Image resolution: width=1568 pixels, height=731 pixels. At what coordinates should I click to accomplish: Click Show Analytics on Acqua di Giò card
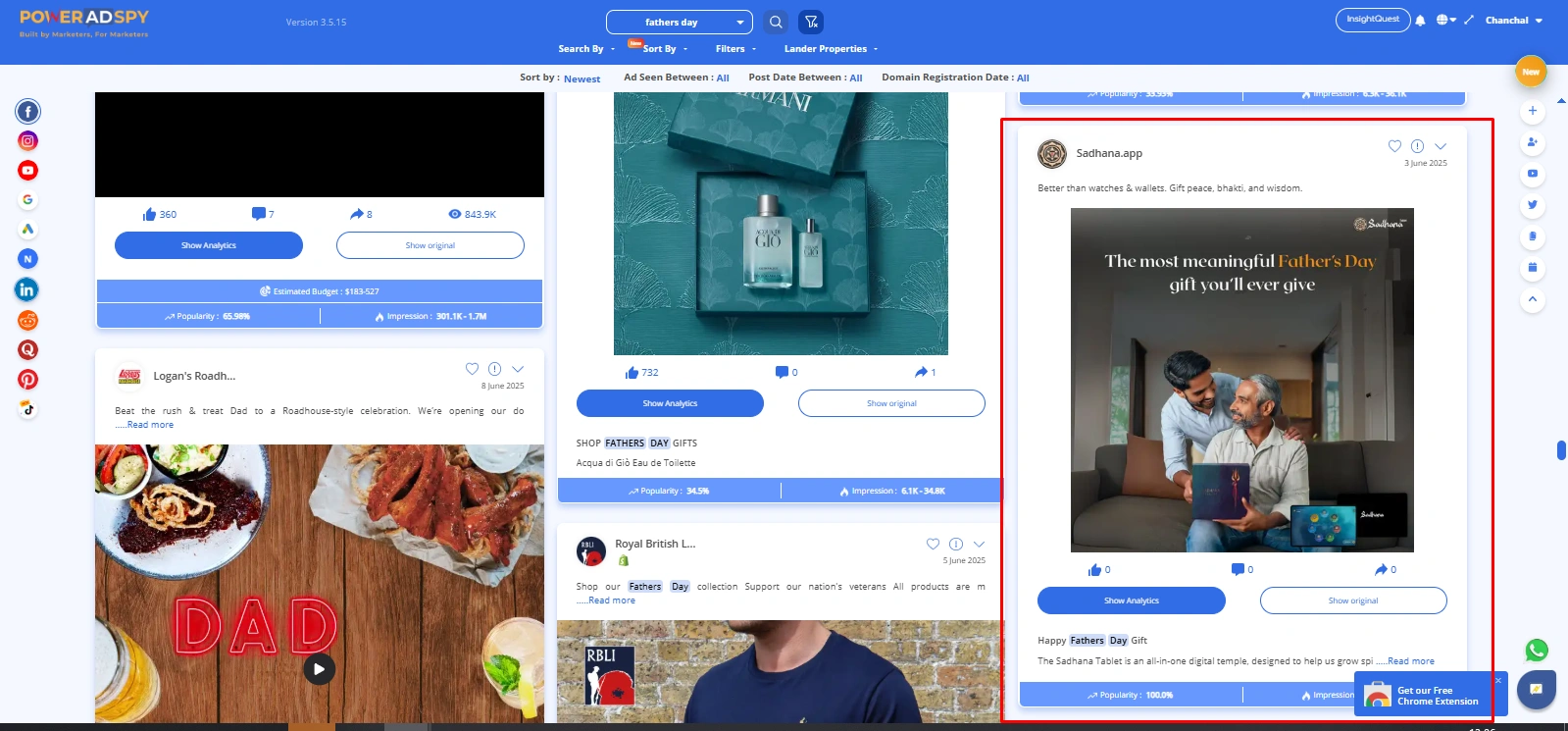point(670,403)
